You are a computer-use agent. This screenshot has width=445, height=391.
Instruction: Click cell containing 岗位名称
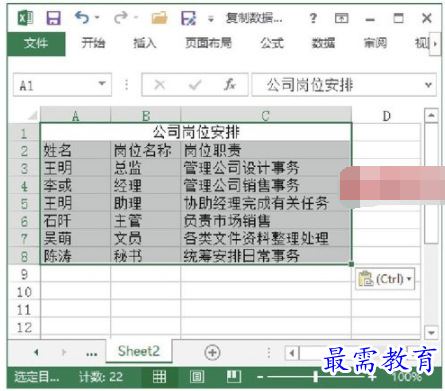coord(146,150)
